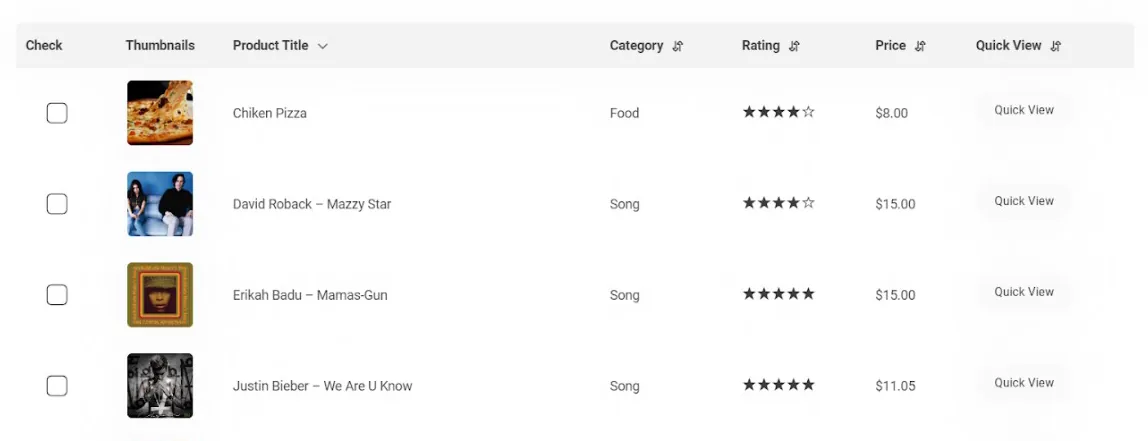Click the Food category label

[624, 113]
